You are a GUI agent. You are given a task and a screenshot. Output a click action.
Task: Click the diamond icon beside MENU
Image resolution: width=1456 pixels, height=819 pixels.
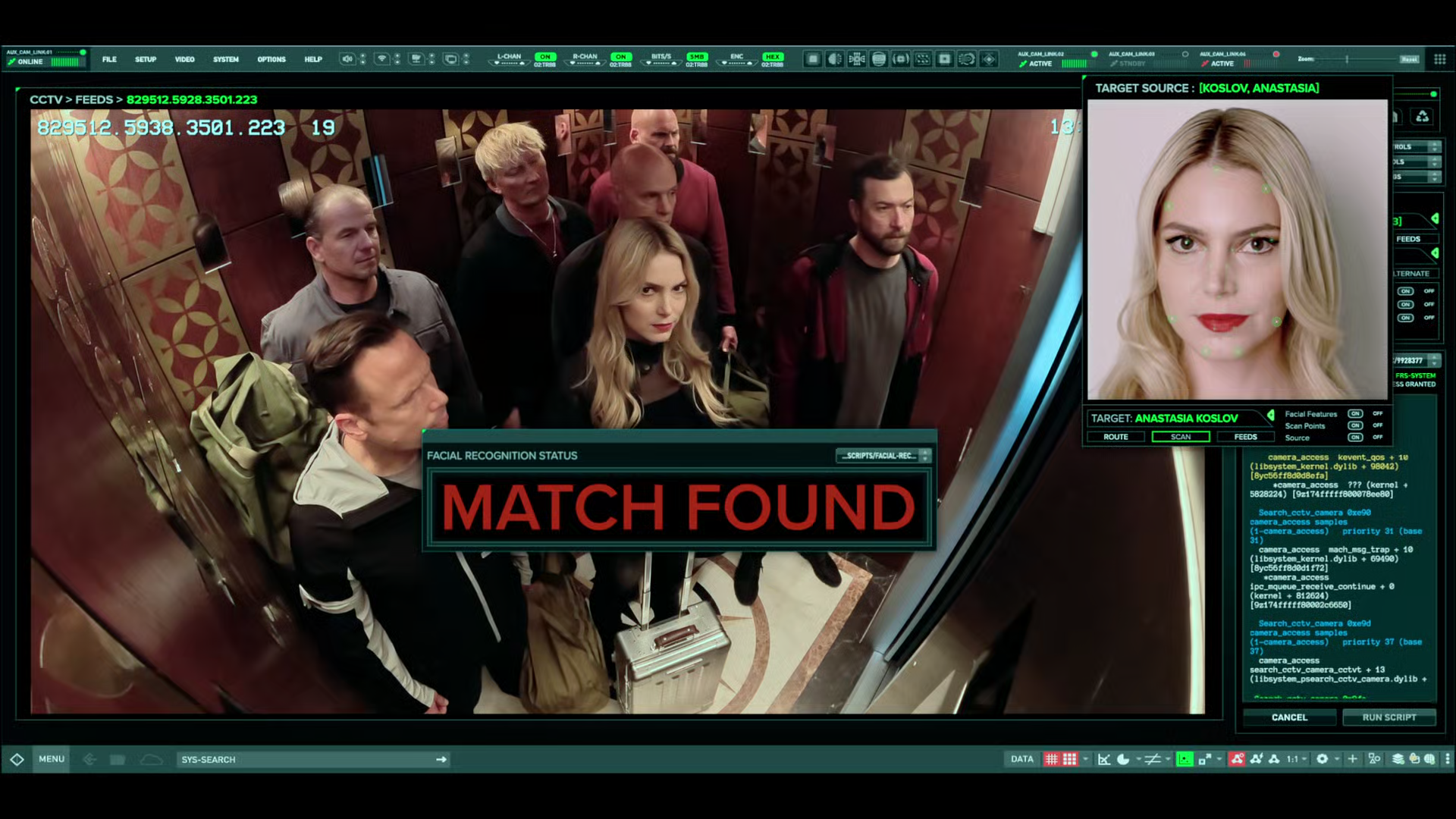click(x=17, y=759)
